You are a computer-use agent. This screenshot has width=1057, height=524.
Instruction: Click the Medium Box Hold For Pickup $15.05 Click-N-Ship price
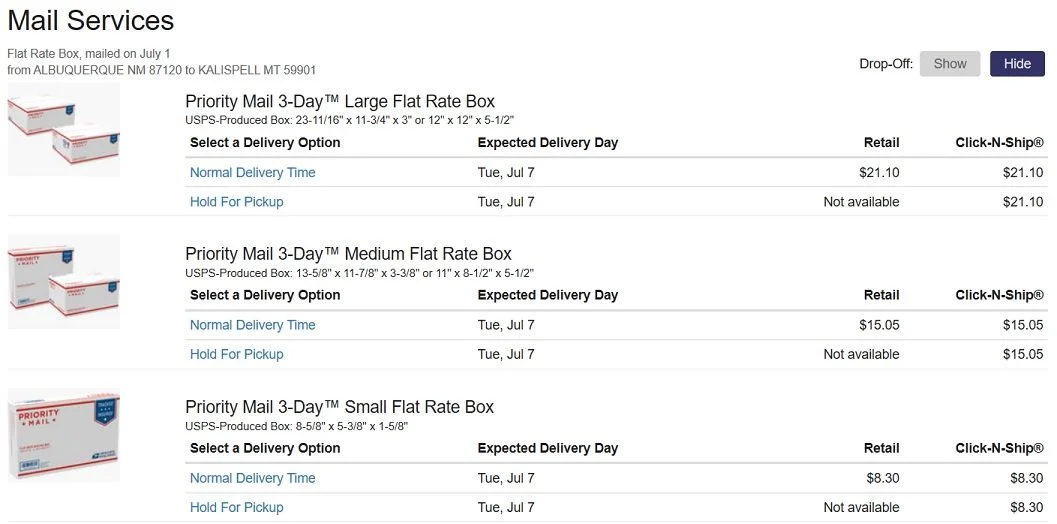click(x=1022, y=354)
